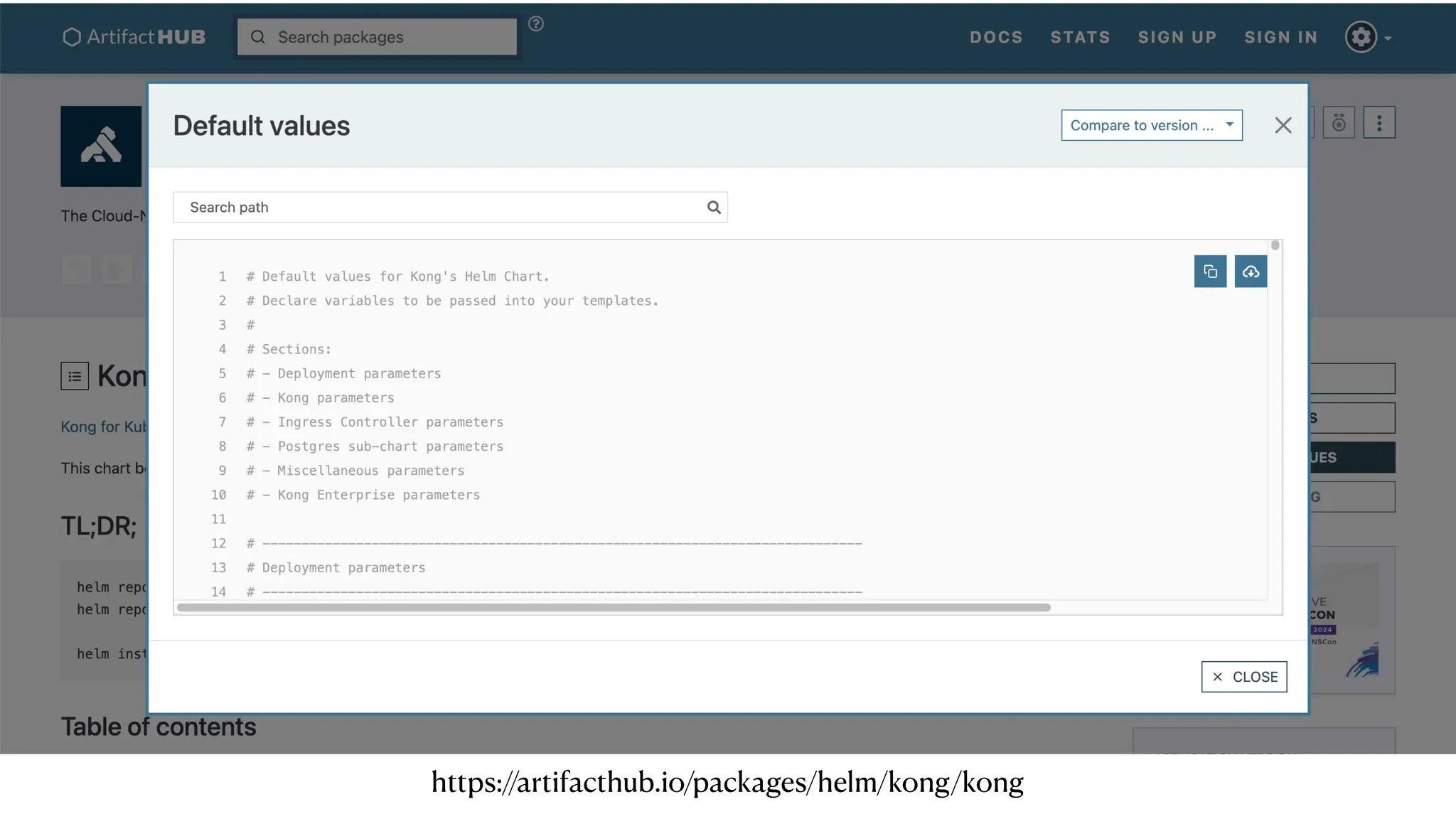Click the CLOSE button in the dialog footer
The width and height of the screenshot is (1456, 819).
(1244, 677)
